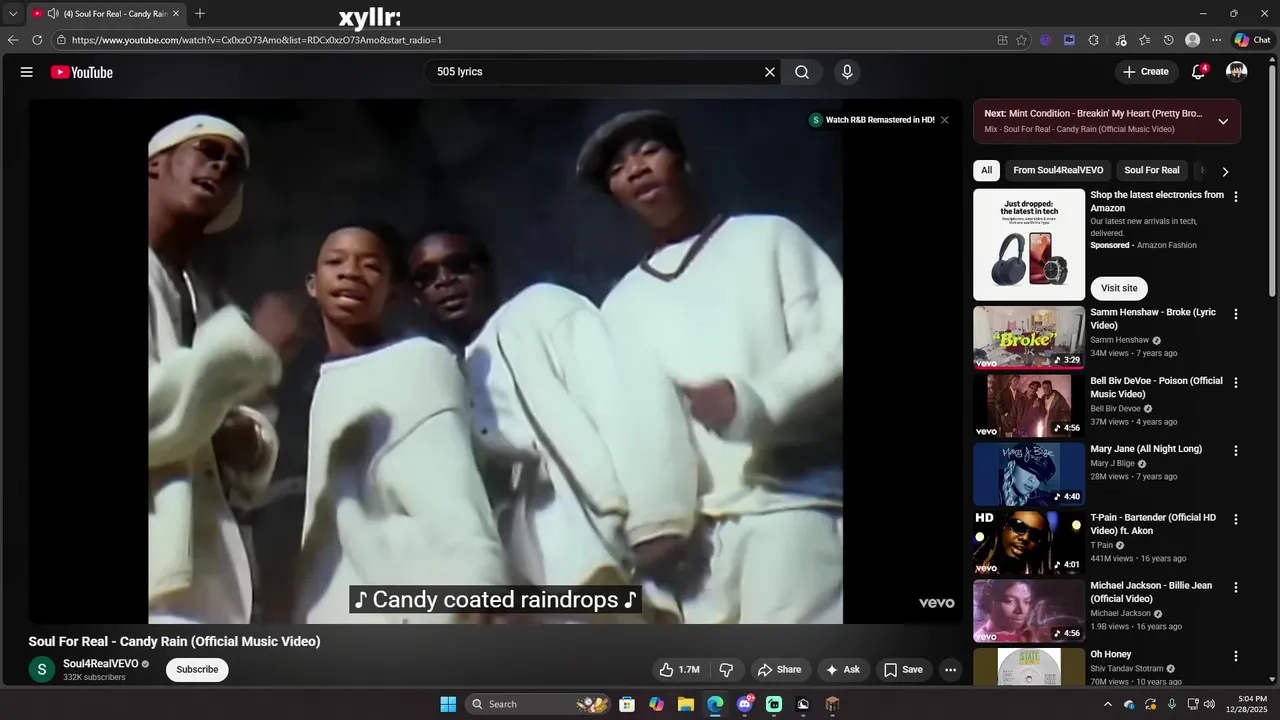The width and height of the screenshot is (1280, 720).
Task: Clear the search box text with X
Action: [770, 72]
